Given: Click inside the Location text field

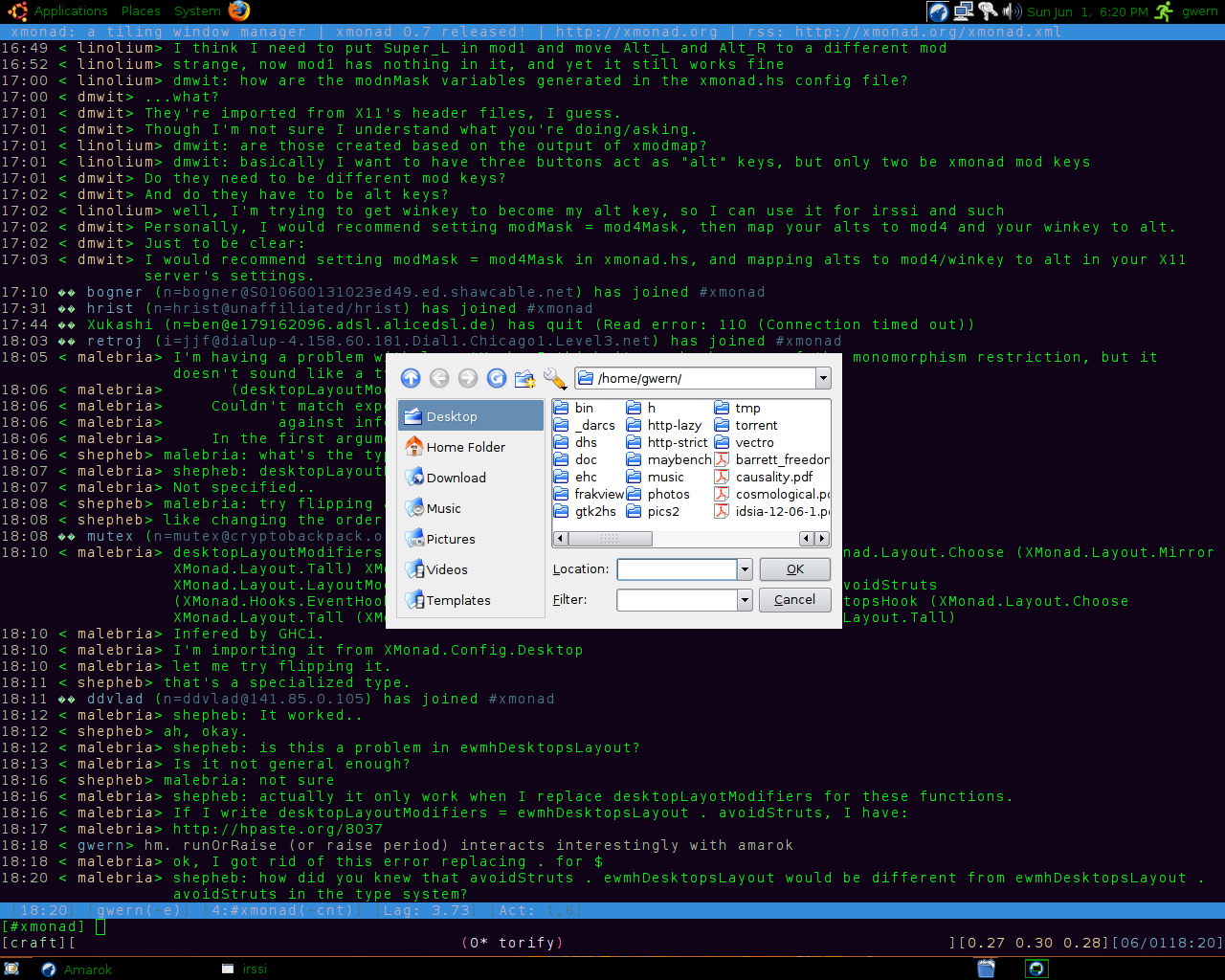Looking at the screenshot, I should (678, 569).
